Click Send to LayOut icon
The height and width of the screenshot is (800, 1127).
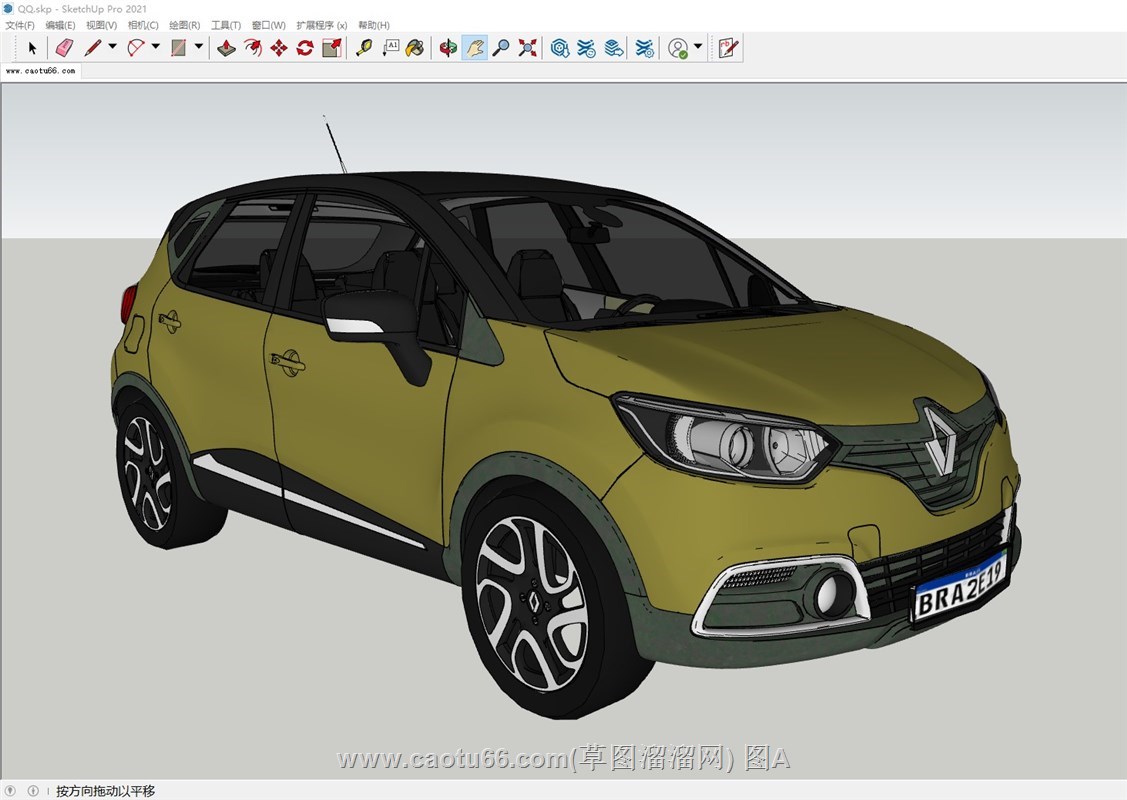click(613, 48)
